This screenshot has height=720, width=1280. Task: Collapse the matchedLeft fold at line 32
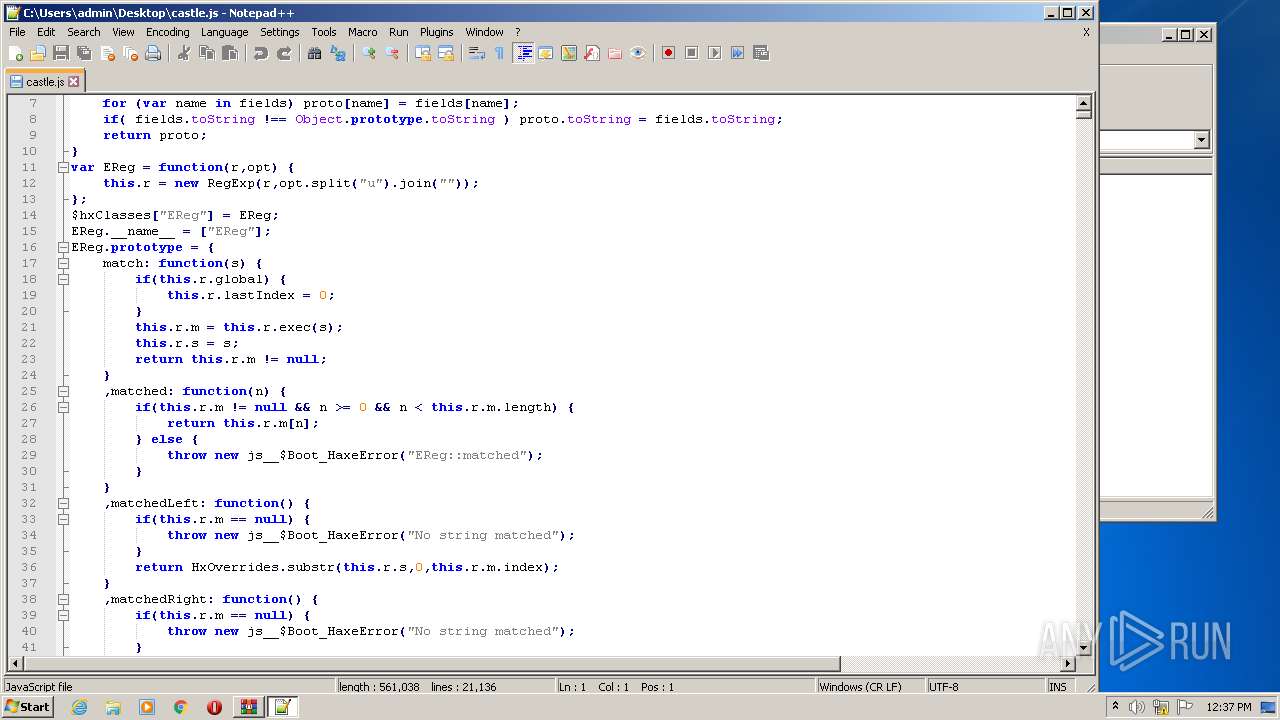(63, 503)
